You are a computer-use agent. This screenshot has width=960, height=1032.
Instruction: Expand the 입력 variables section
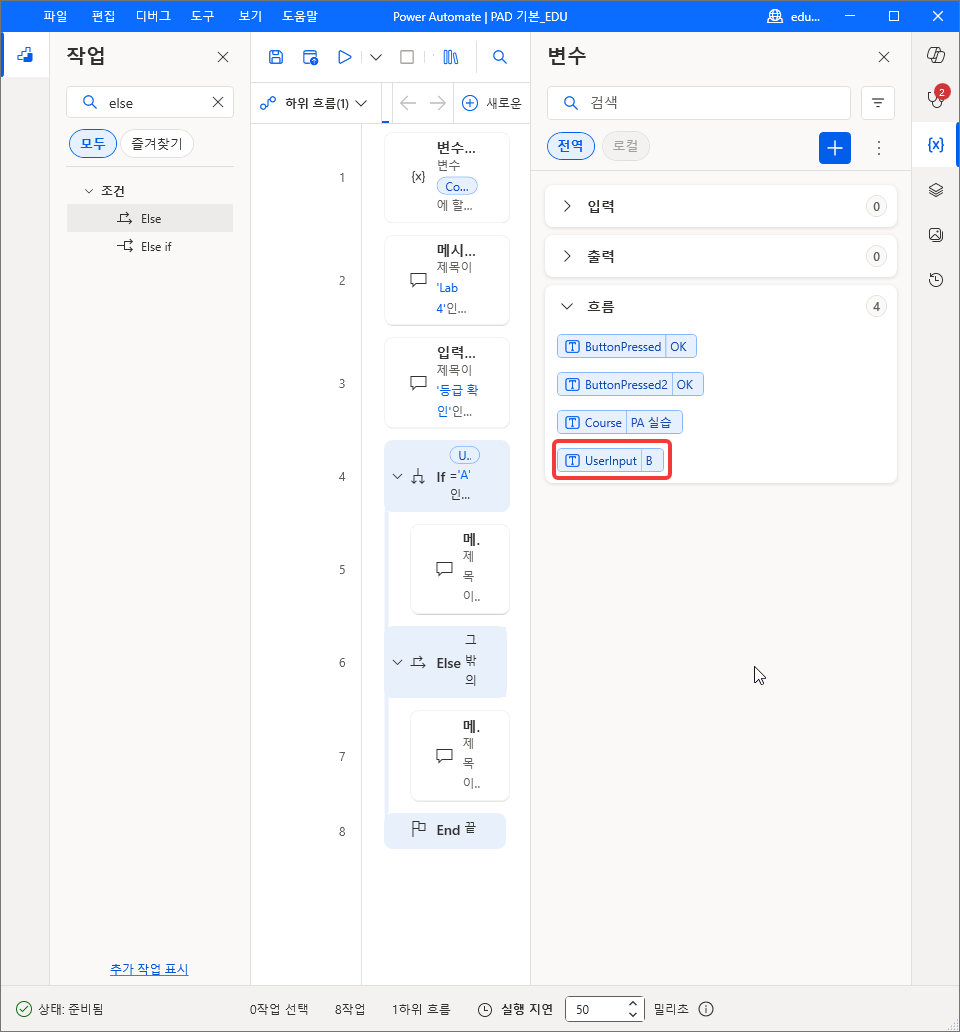click(567, 206)
